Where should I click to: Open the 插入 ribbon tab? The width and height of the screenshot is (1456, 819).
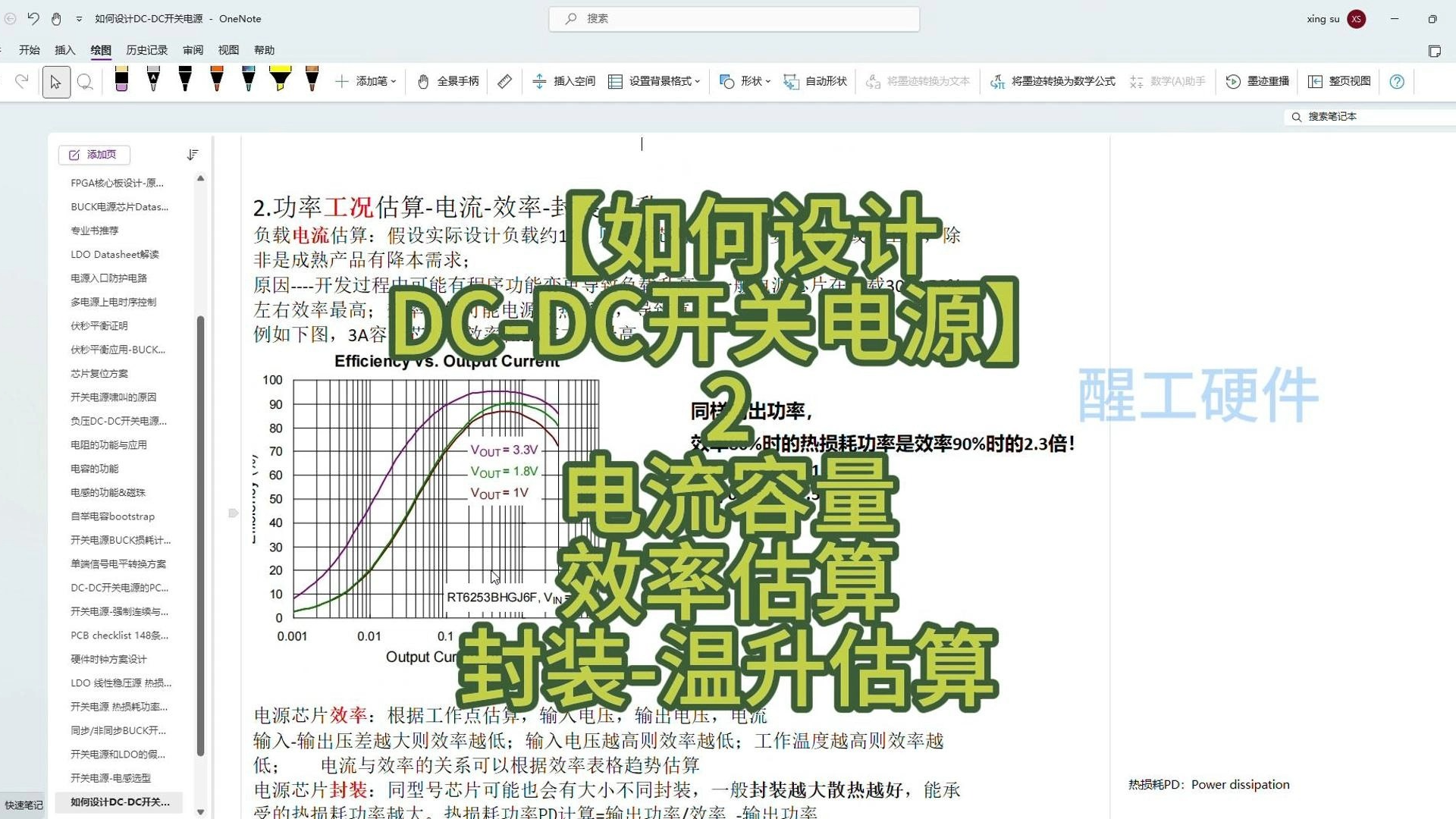[65, 50]
